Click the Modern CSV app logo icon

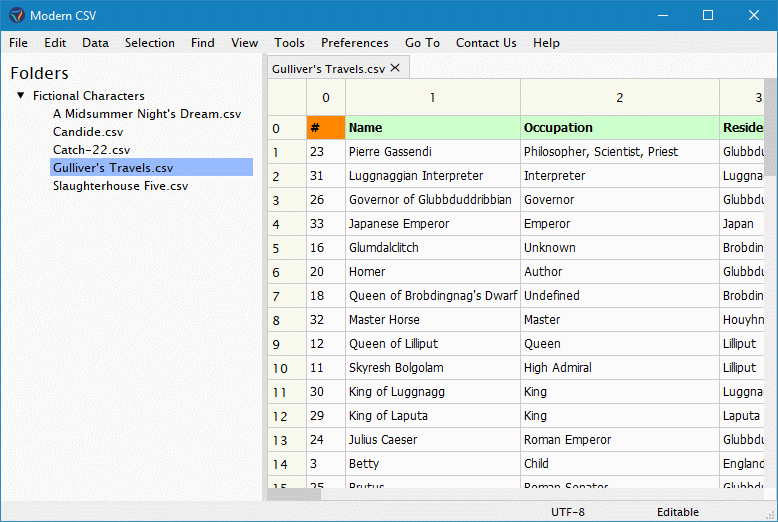click(x=16, y=15)
